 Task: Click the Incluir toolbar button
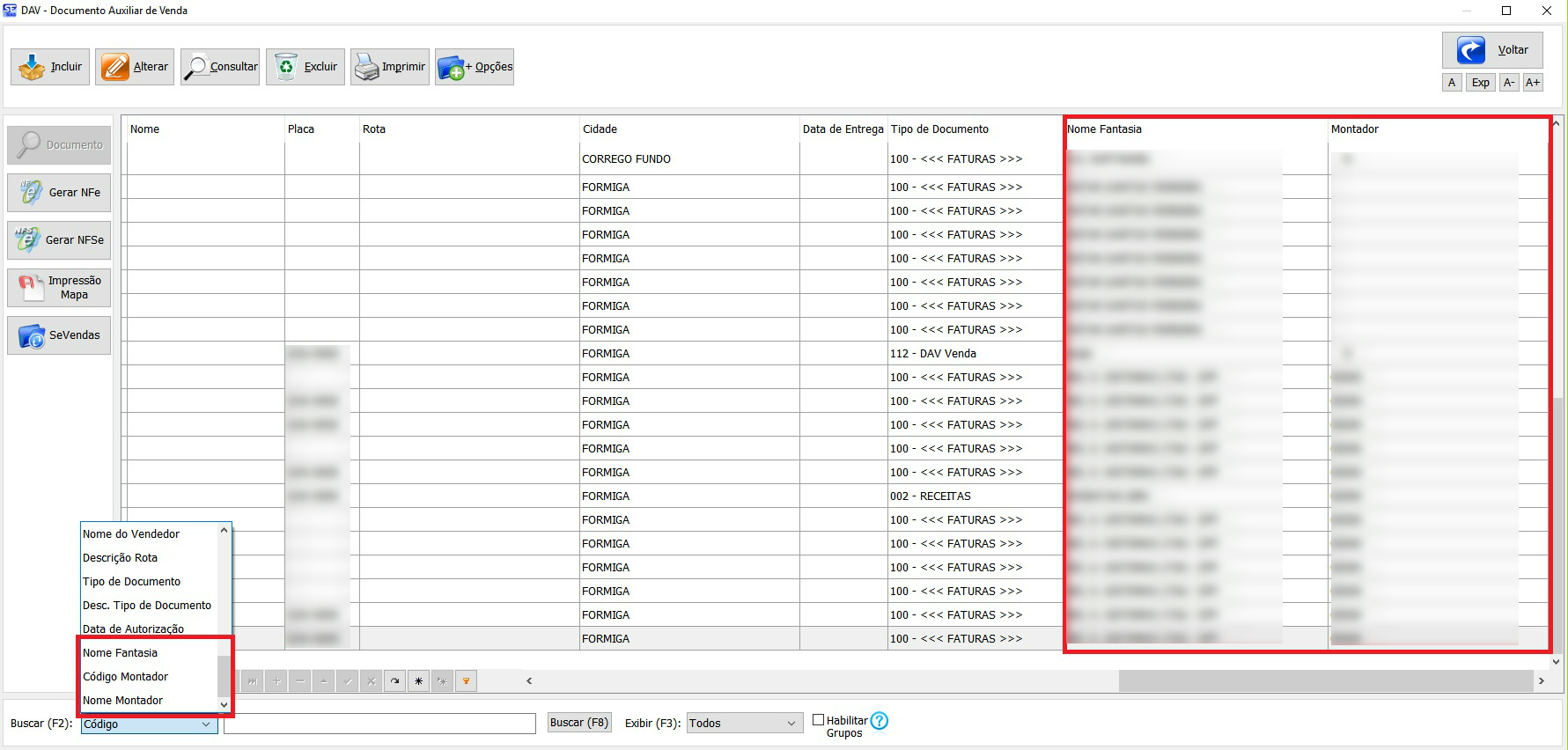coord(50,67)
